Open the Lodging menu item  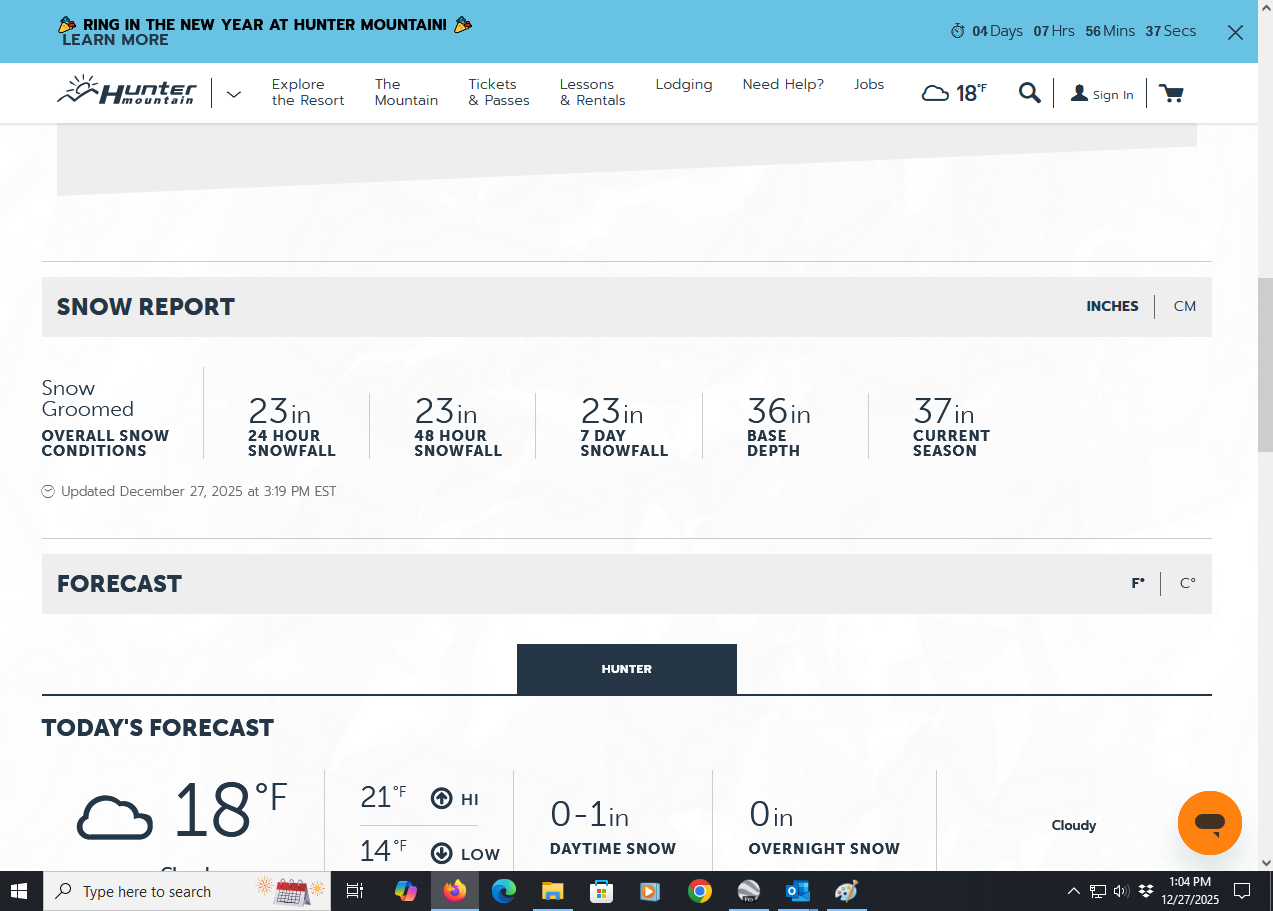click(683, 85)
